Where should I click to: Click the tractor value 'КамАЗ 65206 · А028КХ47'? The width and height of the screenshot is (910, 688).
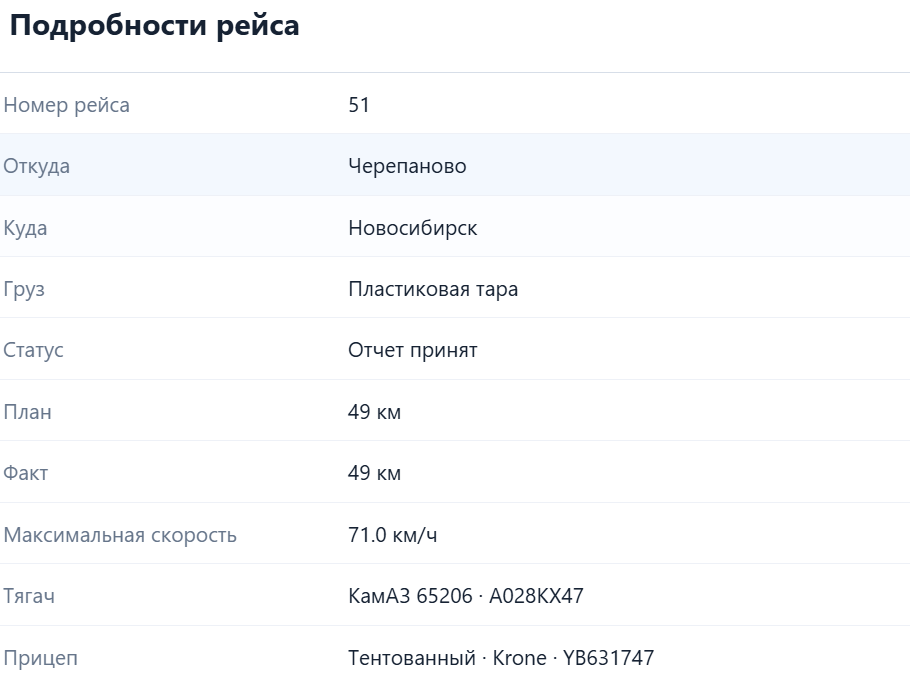(466, 596)
